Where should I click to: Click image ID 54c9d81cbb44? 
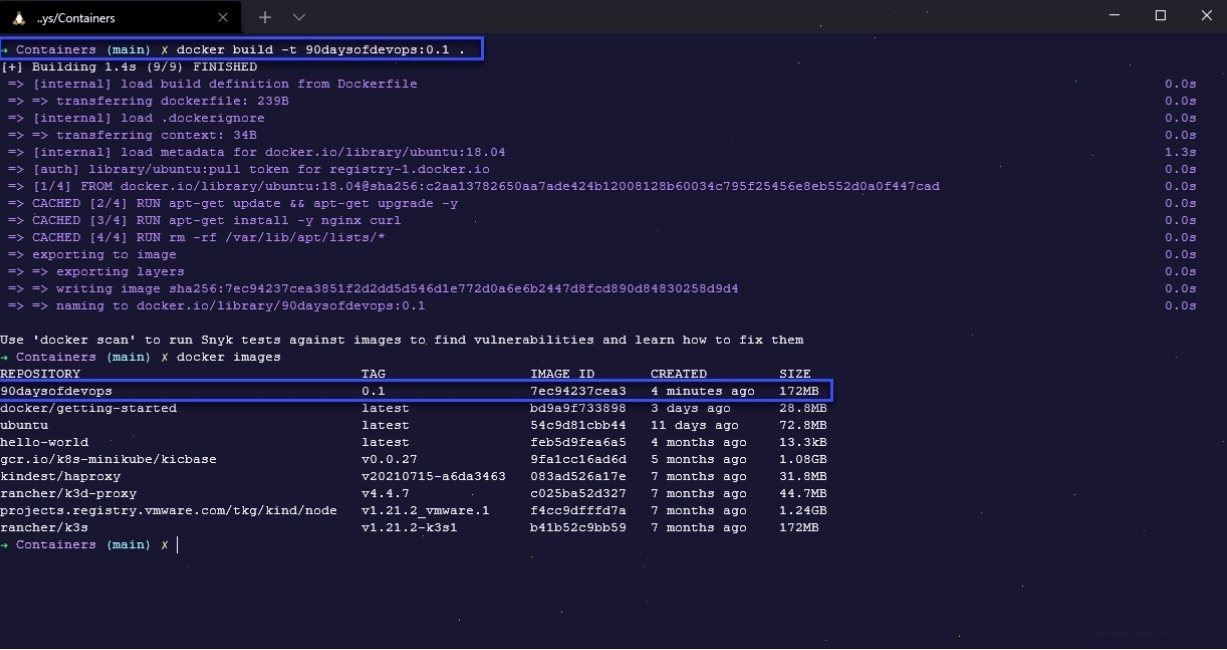click(x=578, y=425)
